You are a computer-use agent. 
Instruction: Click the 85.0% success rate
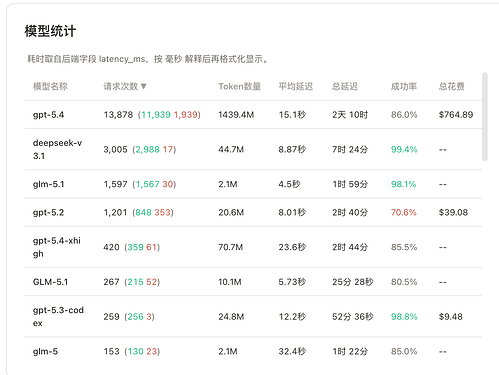(404, 351)
